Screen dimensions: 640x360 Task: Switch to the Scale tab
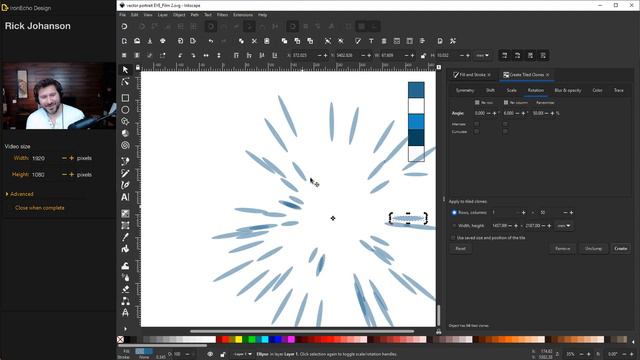click(x=511, y=90)
